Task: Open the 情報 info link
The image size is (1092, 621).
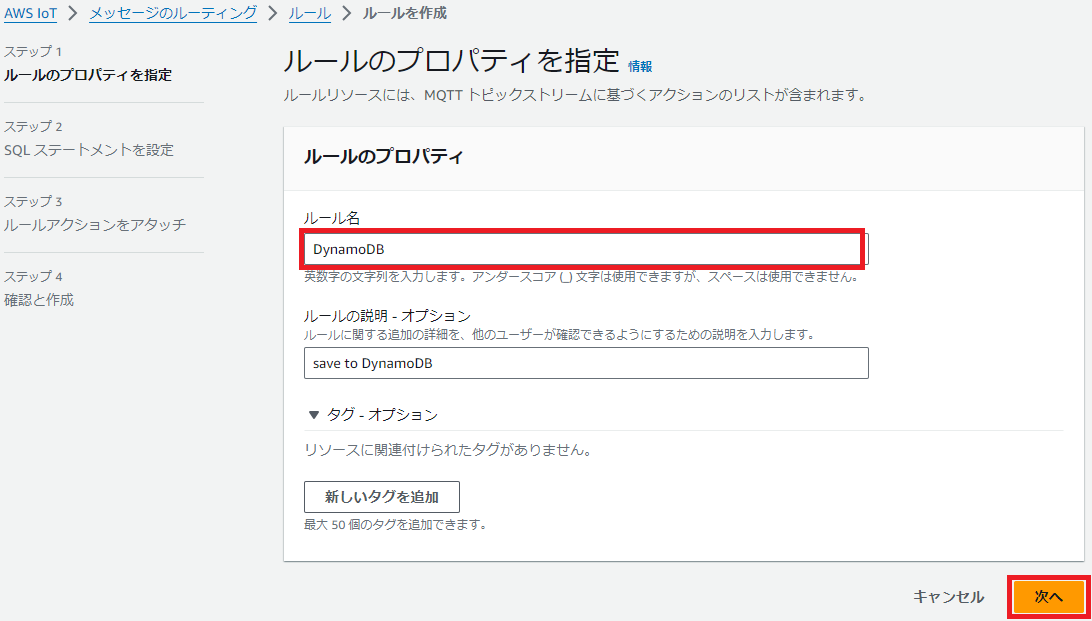Action: (x=640, y=66)
